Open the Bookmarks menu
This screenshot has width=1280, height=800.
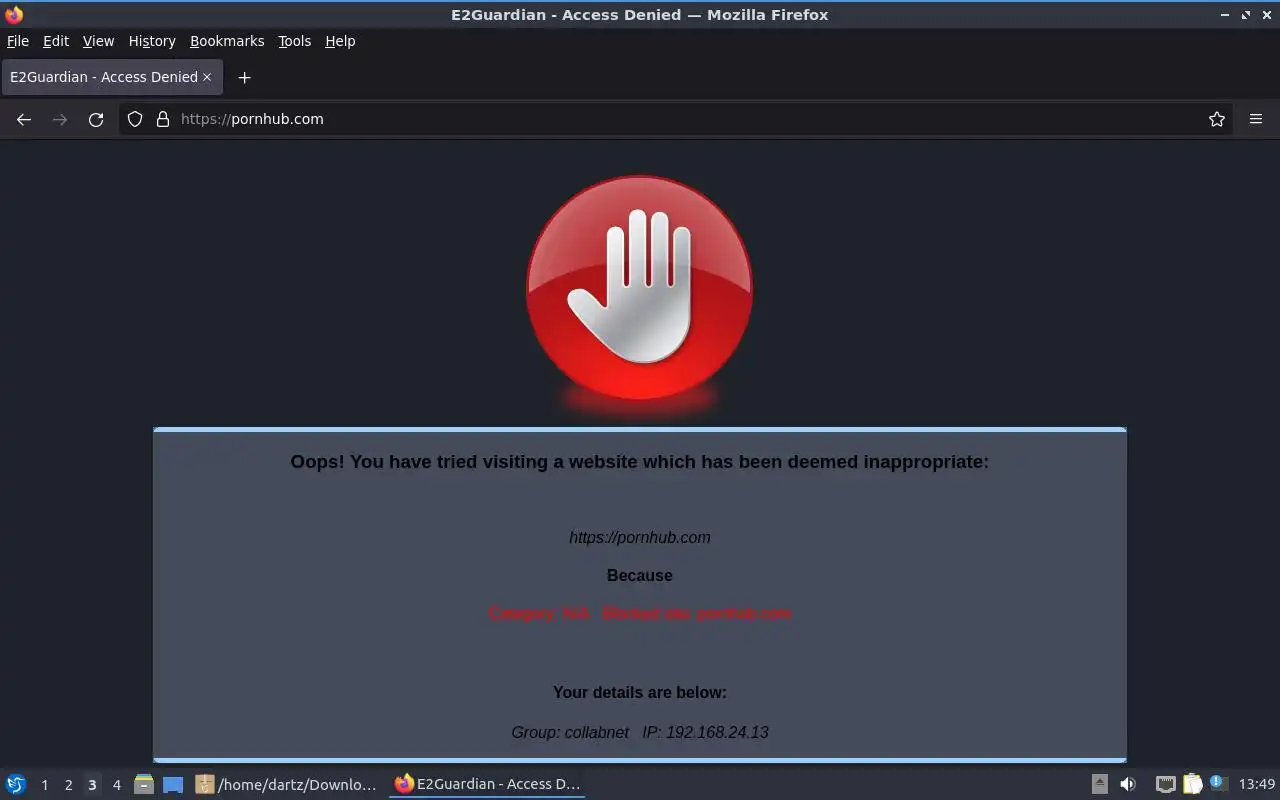point(227,41)
